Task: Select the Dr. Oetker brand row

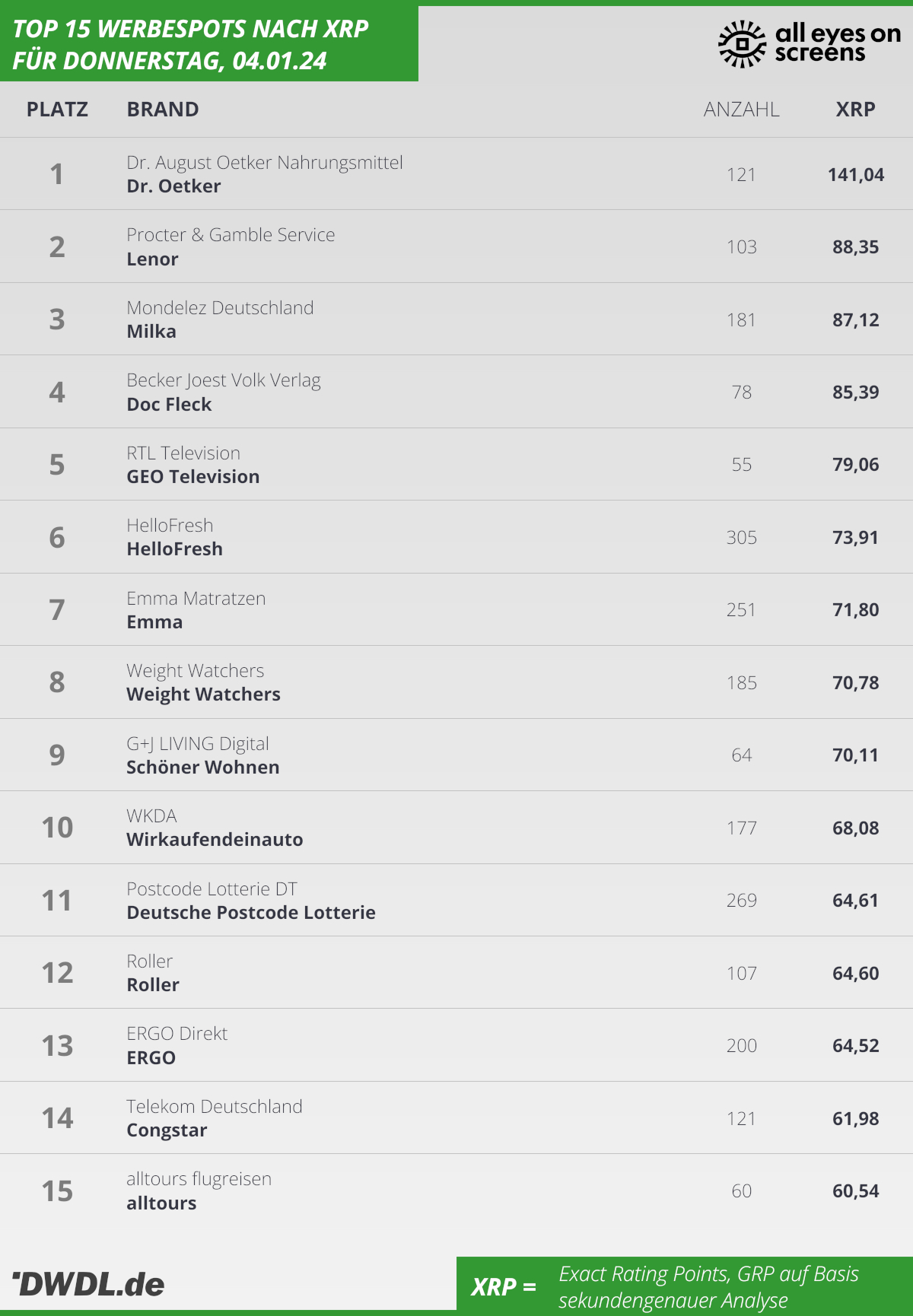Action: coord(456,174)
